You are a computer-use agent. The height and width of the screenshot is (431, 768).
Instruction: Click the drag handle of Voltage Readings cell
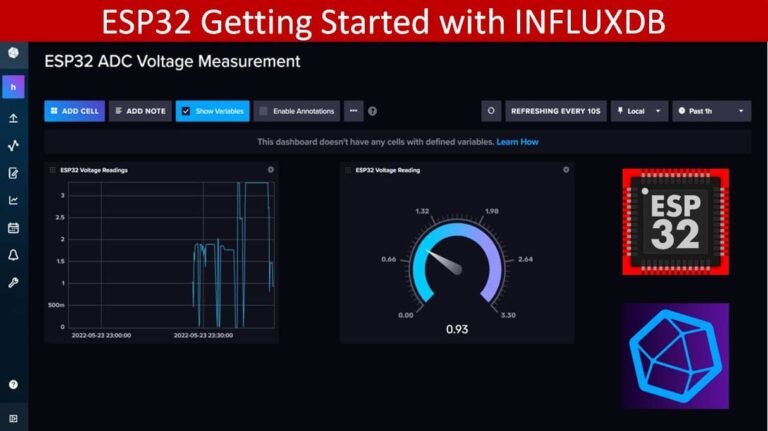pos(52,170)
